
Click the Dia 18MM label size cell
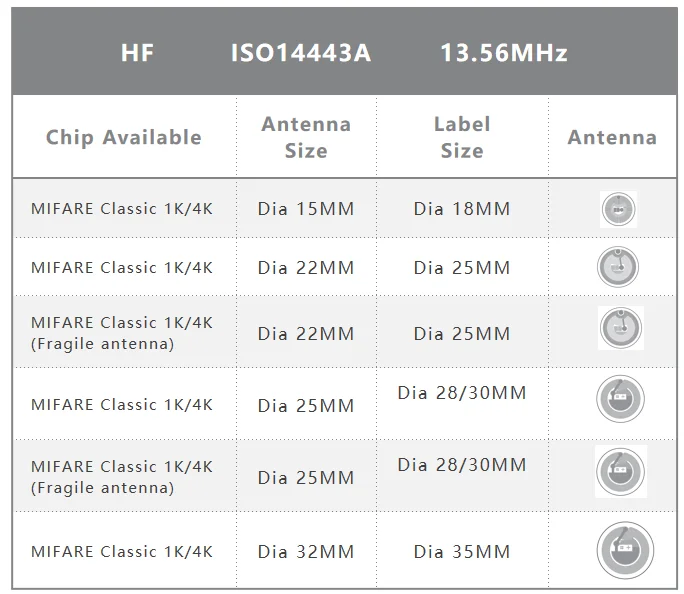[462, 209]
